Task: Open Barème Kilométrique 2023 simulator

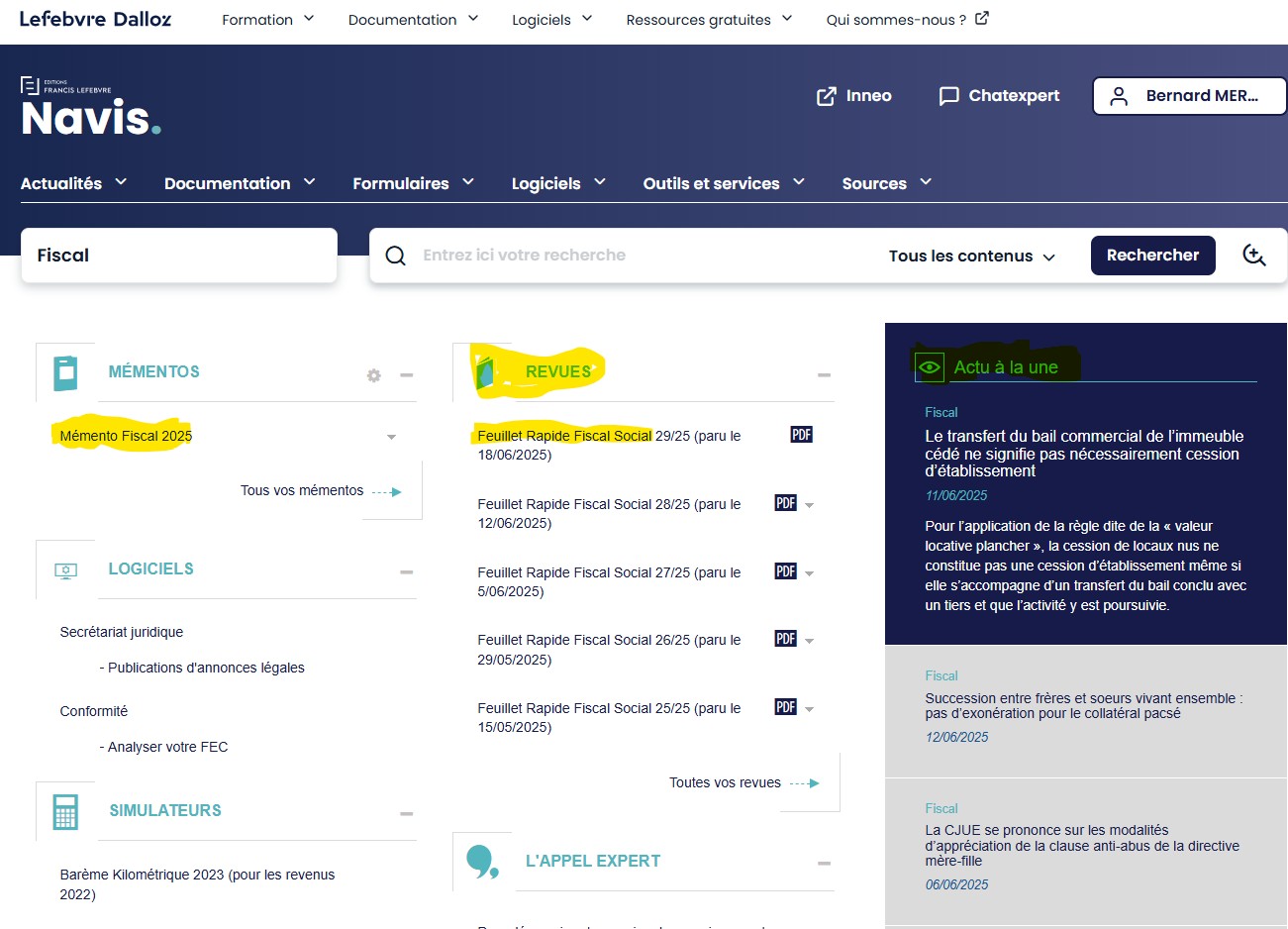Action: coord(197,884)
